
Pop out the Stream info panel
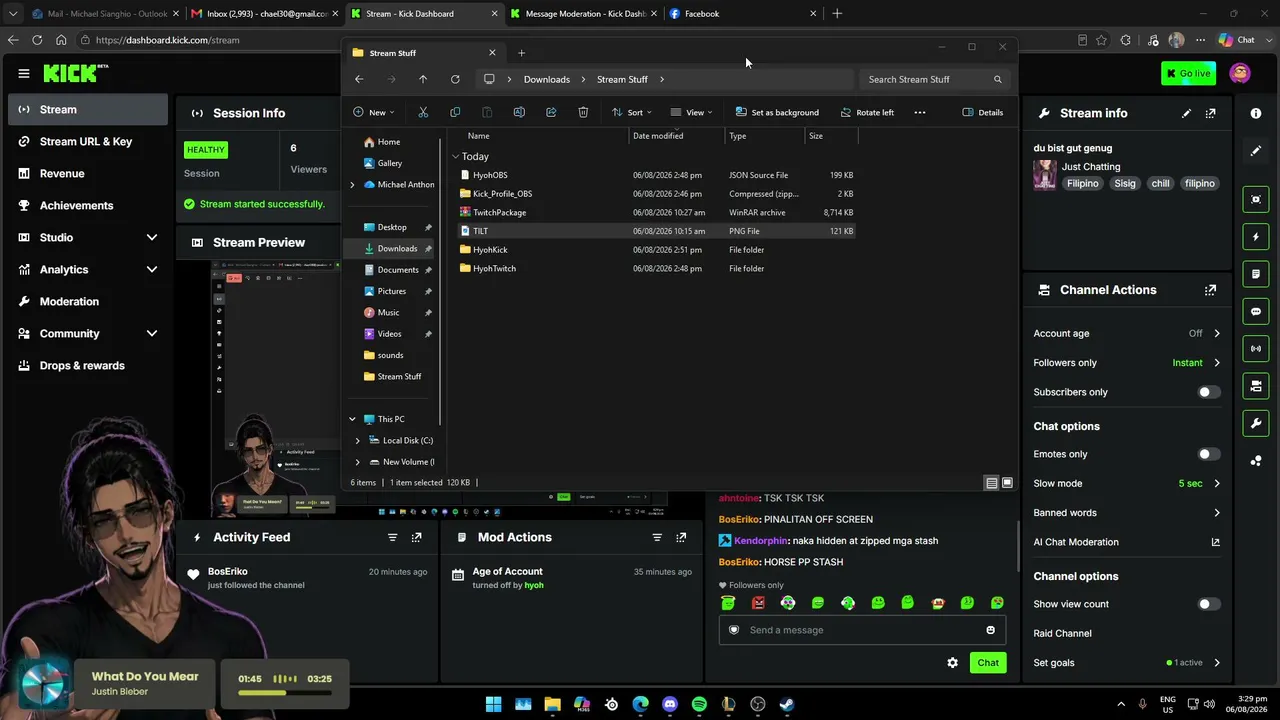pos(1210,113)
